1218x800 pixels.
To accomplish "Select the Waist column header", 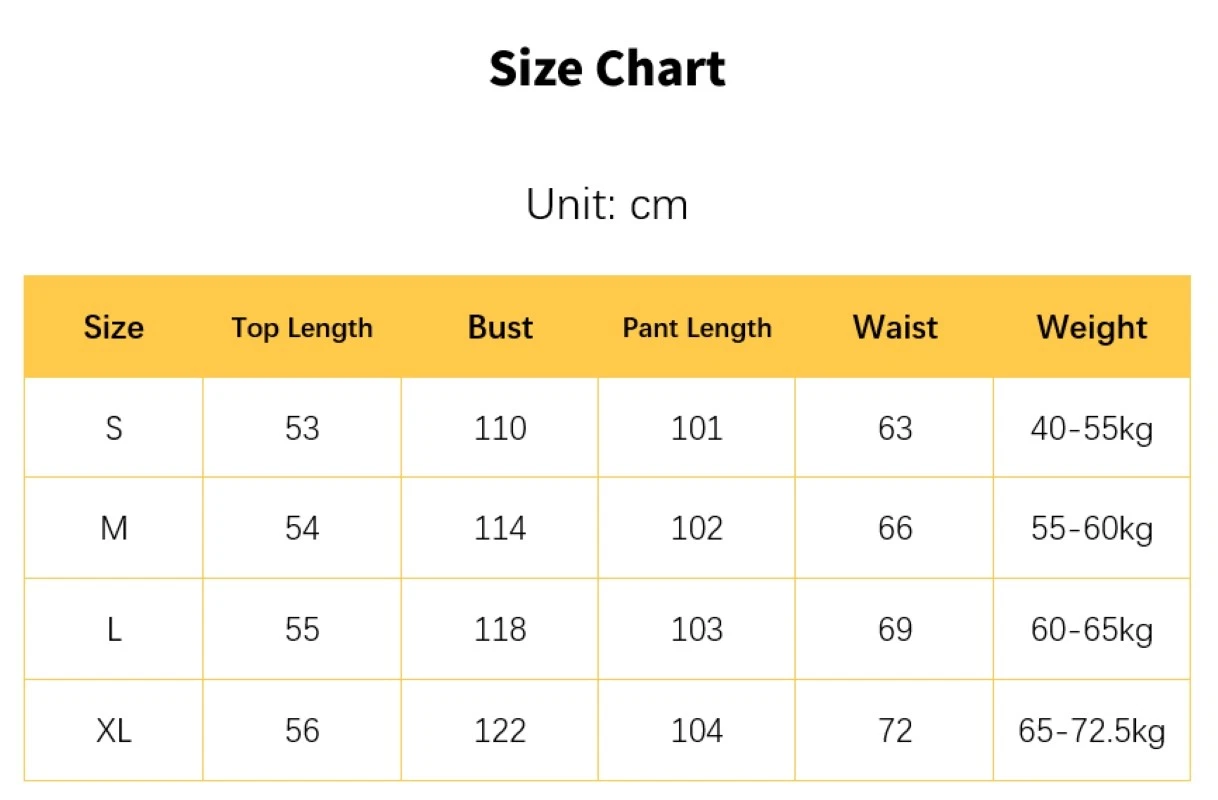I will pyautogui.click(x=895, y=328).
